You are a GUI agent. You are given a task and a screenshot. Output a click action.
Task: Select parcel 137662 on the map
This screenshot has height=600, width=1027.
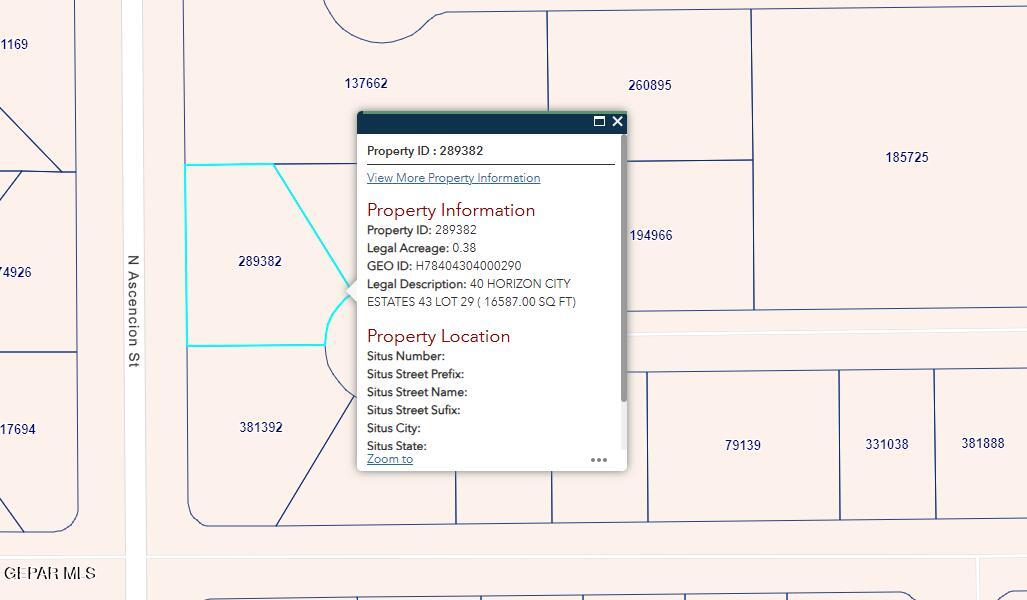(x=365, y=84)
